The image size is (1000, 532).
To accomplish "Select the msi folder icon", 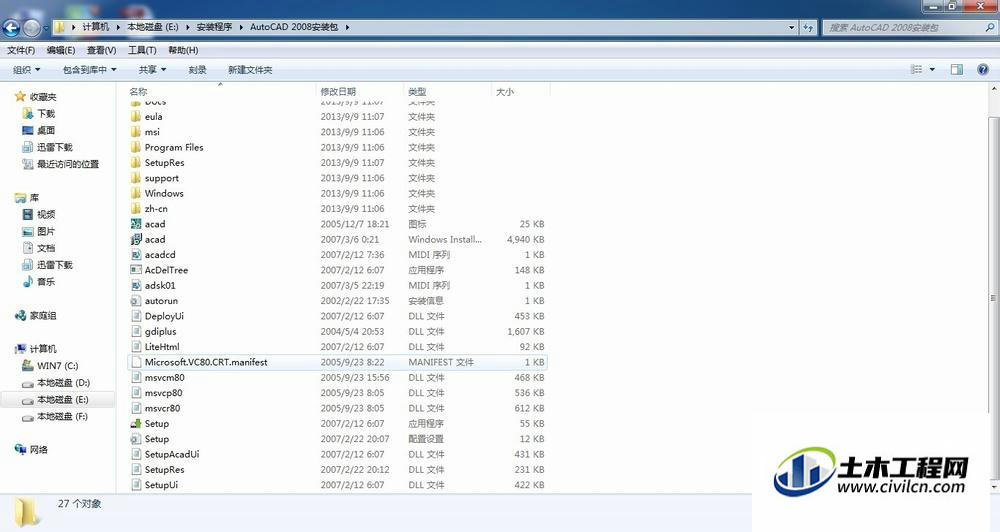I will coord(136,132).
